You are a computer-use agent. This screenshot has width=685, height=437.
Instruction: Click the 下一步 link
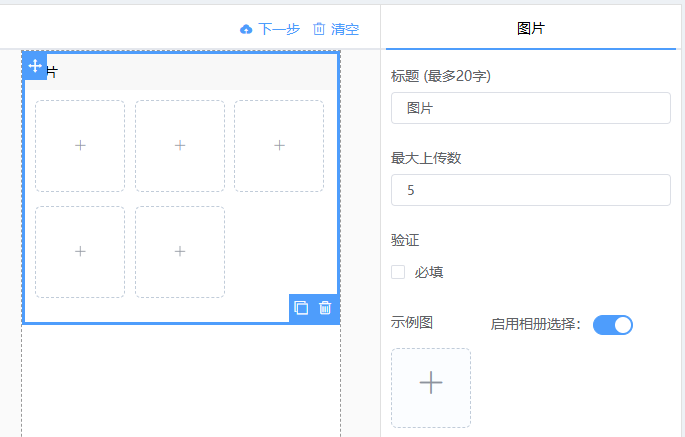279,29
